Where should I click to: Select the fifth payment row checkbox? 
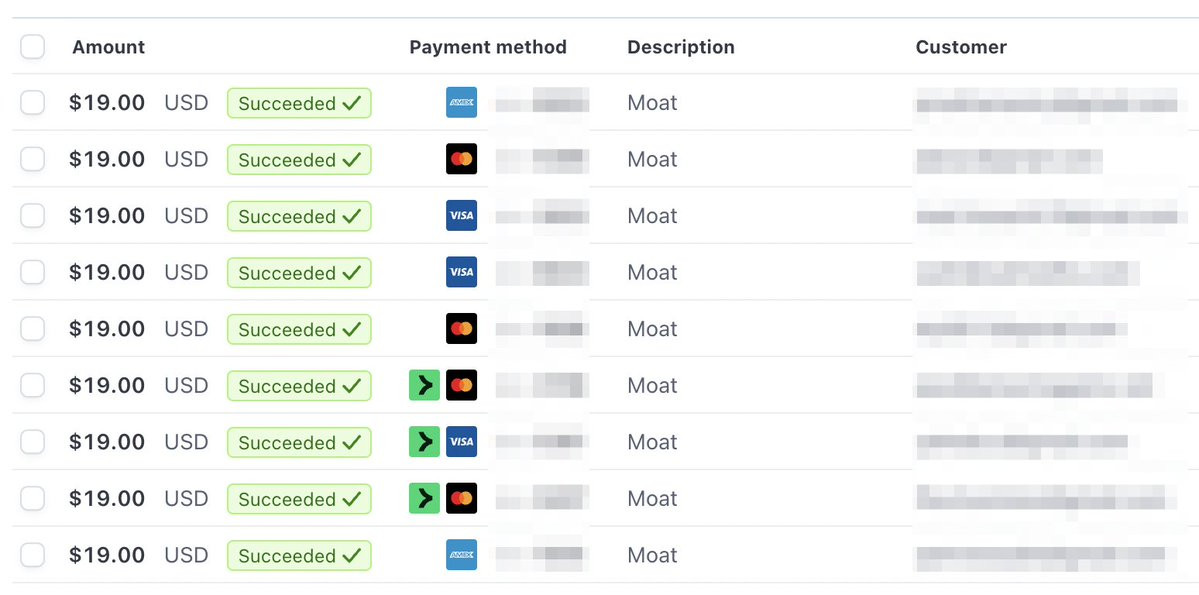click(x=33, y=328)
